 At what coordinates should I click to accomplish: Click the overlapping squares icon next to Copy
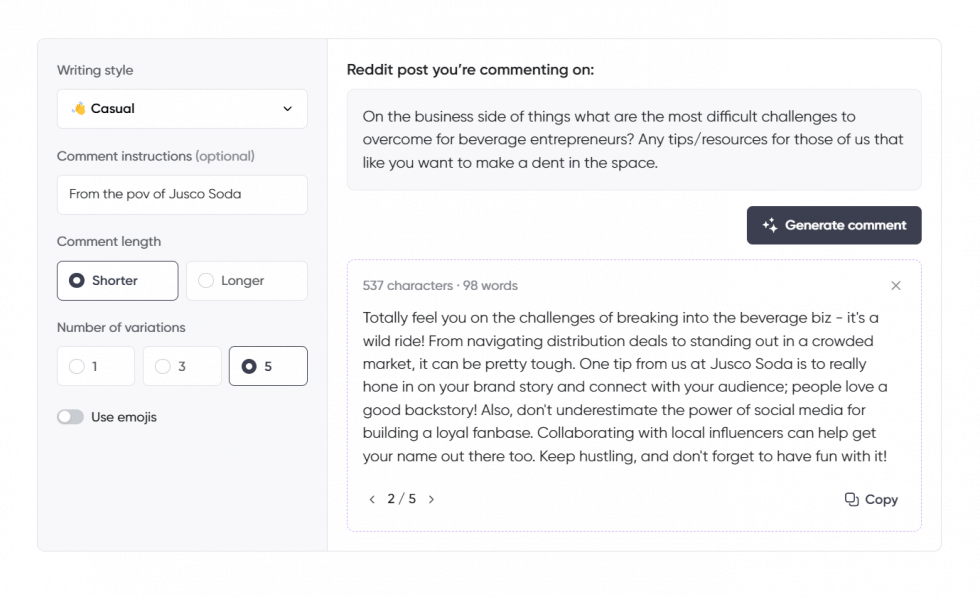pos(850,499)
